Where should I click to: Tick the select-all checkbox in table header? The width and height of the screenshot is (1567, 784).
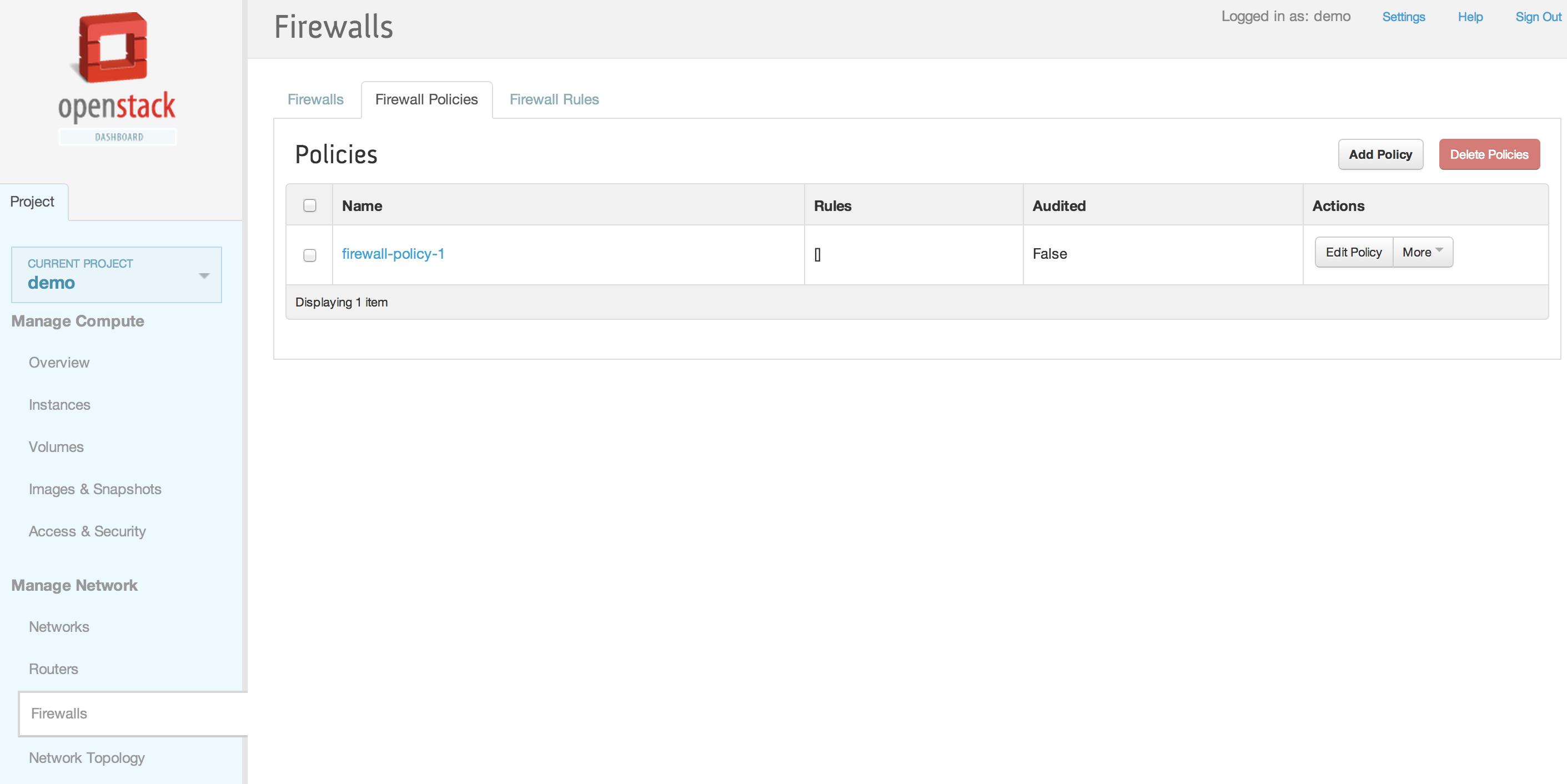[310, 205]
